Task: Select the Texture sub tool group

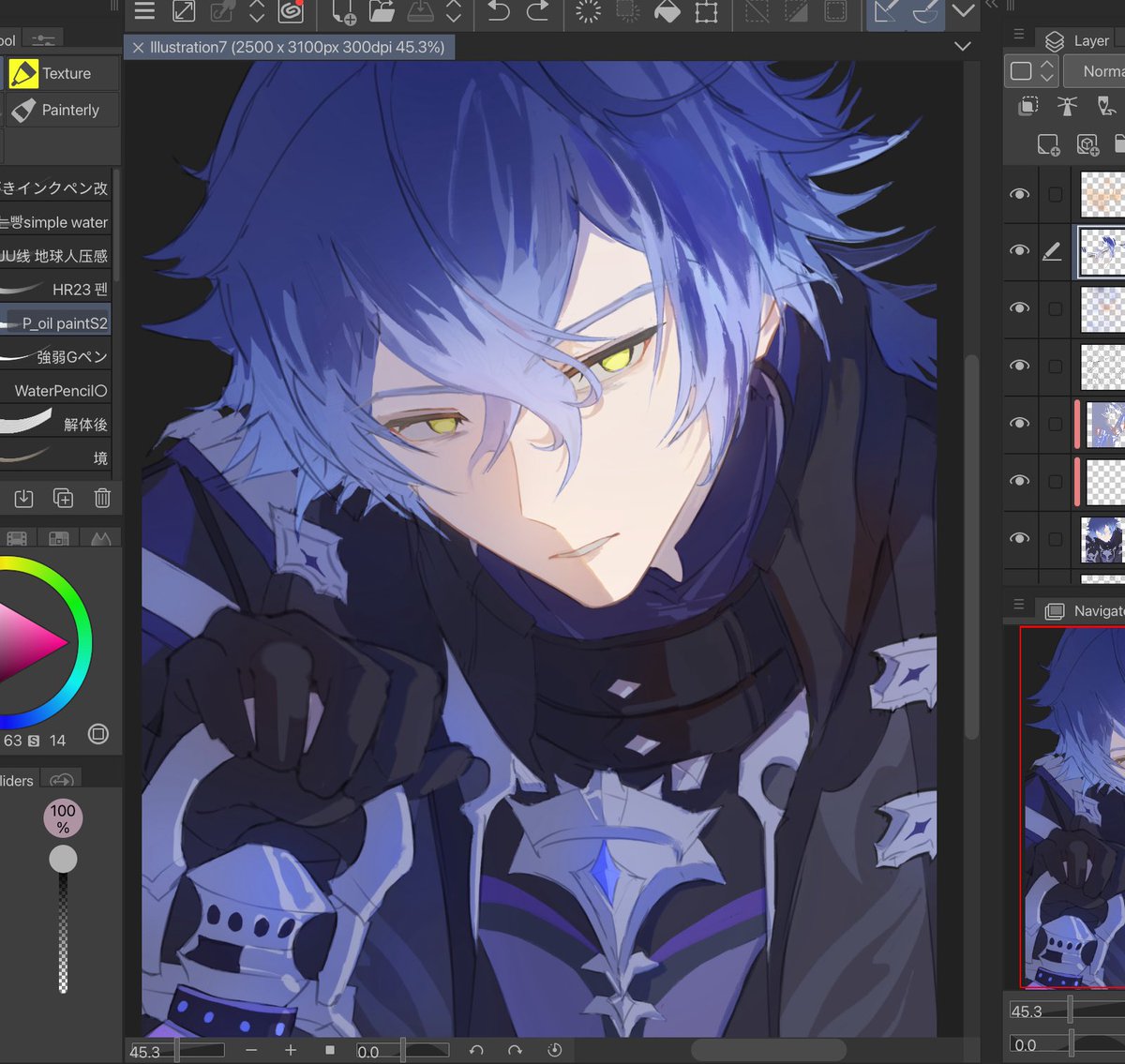Action: tap(62, 73)
